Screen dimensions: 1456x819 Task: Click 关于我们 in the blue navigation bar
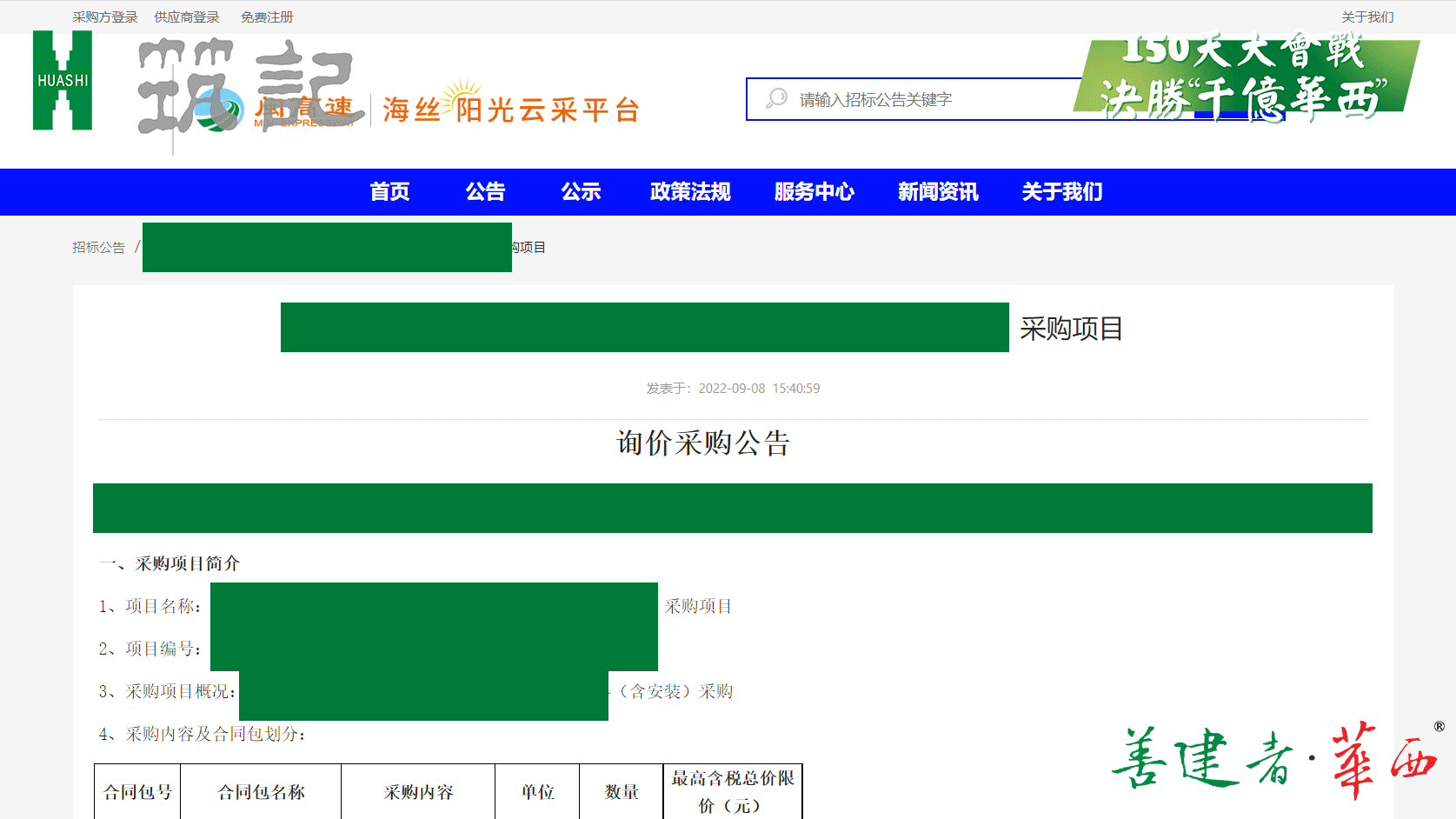click(1062, 192)
